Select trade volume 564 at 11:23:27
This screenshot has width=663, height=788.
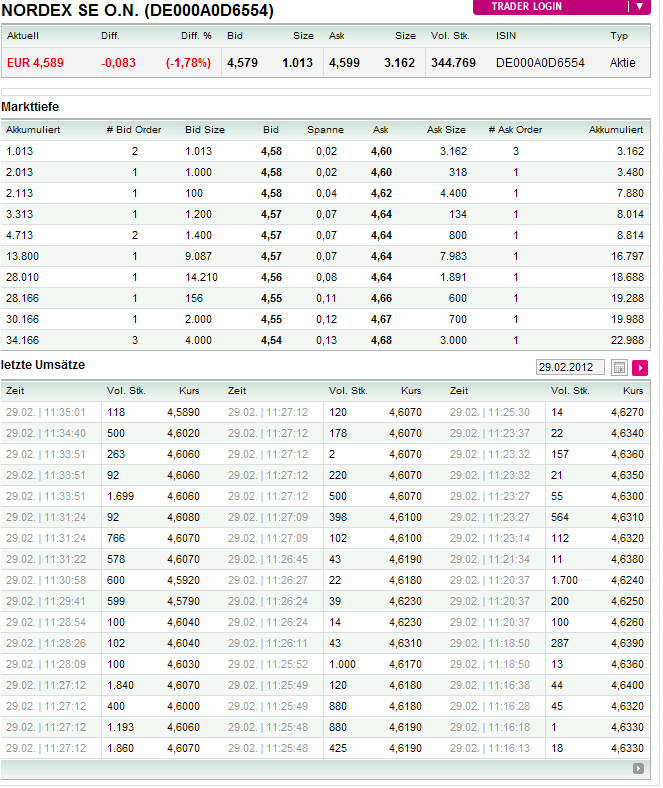tap(559, 518)
